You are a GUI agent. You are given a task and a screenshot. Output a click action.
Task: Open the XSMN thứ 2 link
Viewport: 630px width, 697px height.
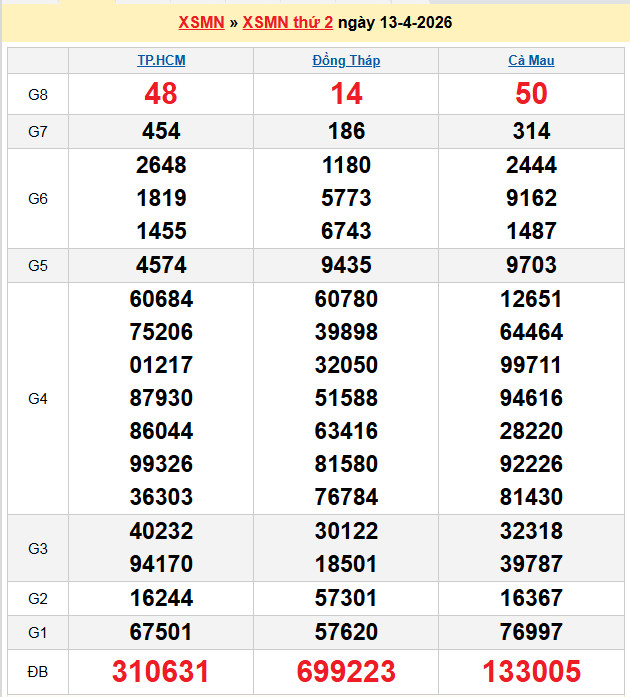tap(288, 22)
